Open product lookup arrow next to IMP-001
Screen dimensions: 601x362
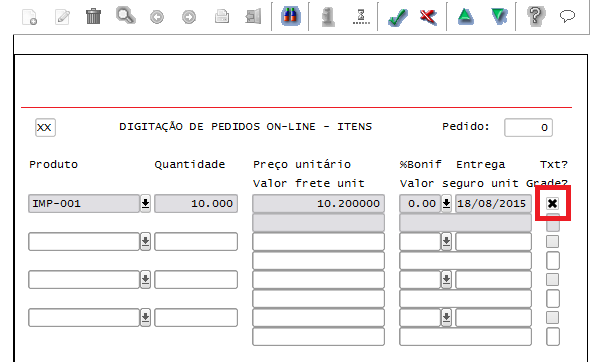[x=145, y=203]
